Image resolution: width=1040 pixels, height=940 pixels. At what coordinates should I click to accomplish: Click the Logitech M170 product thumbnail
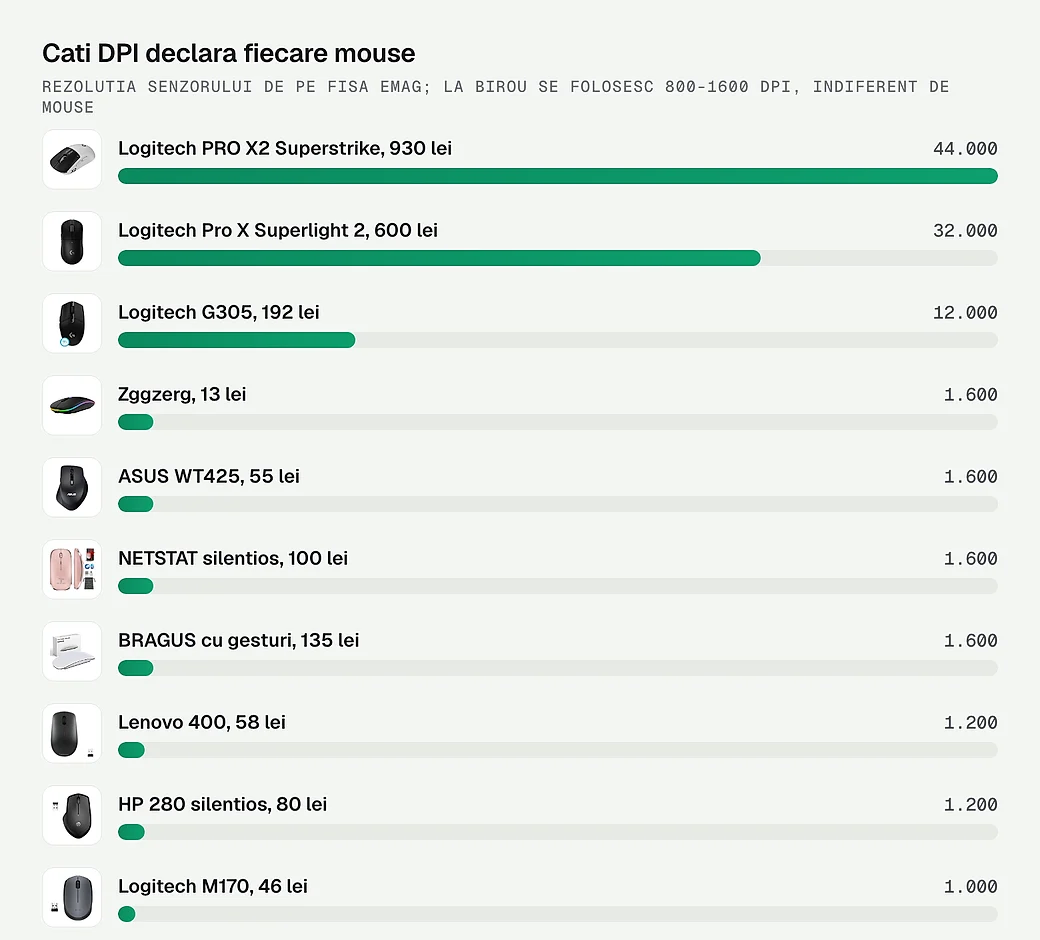point(72,898)
